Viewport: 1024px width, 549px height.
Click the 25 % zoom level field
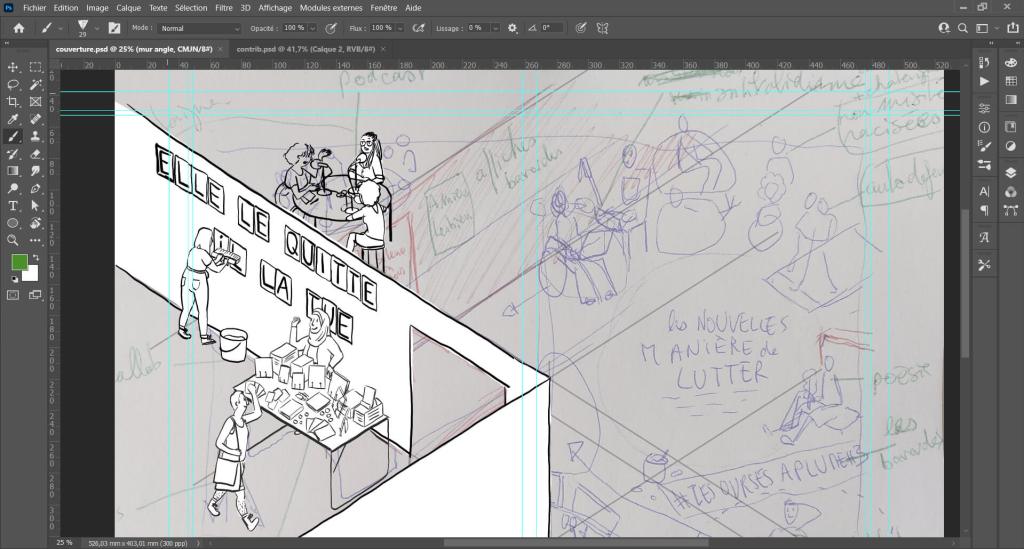point(64,542)
